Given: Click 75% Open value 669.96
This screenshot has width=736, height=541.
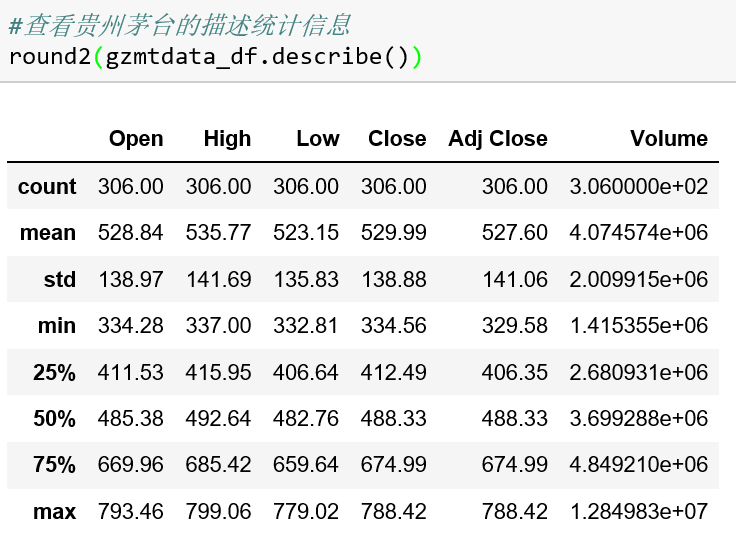Looking at the screenshot, I should pyautogui.click(x=130, y=464).
